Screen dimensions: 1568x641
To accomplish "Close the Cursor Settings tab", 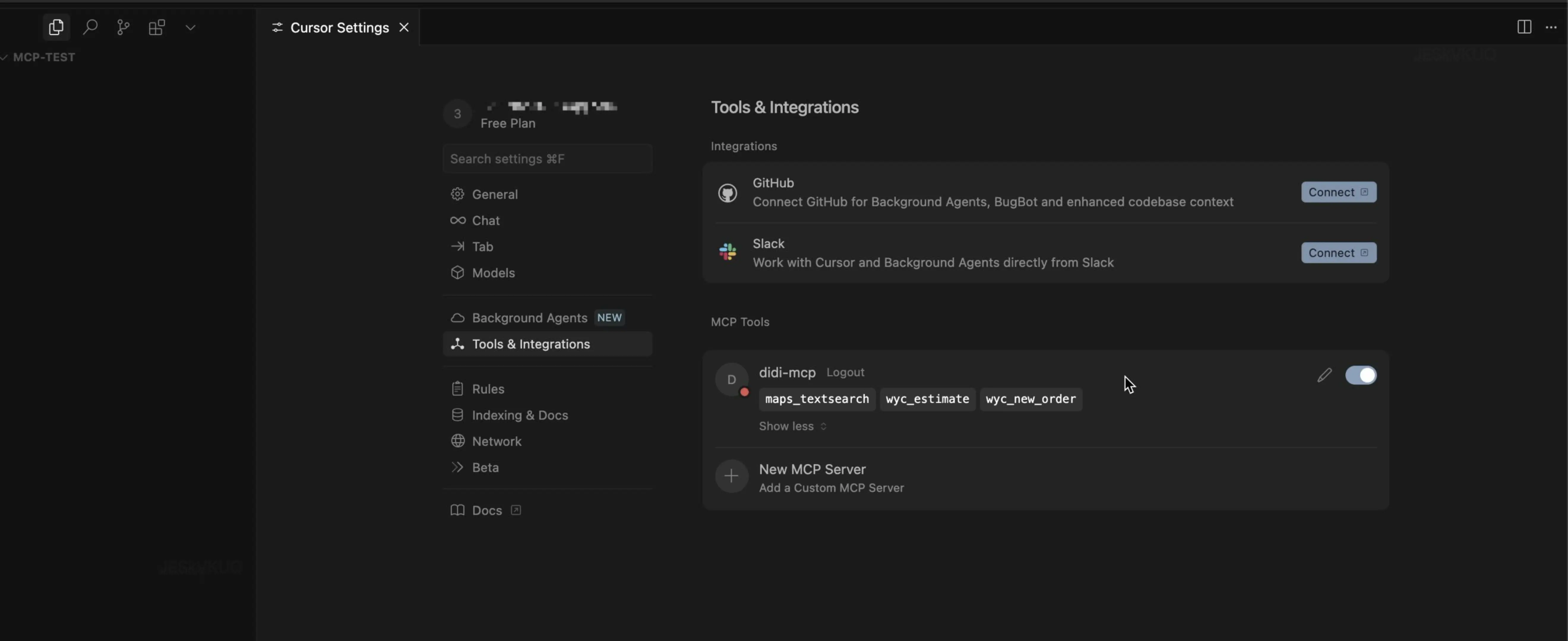I will (x=404, y=27).
